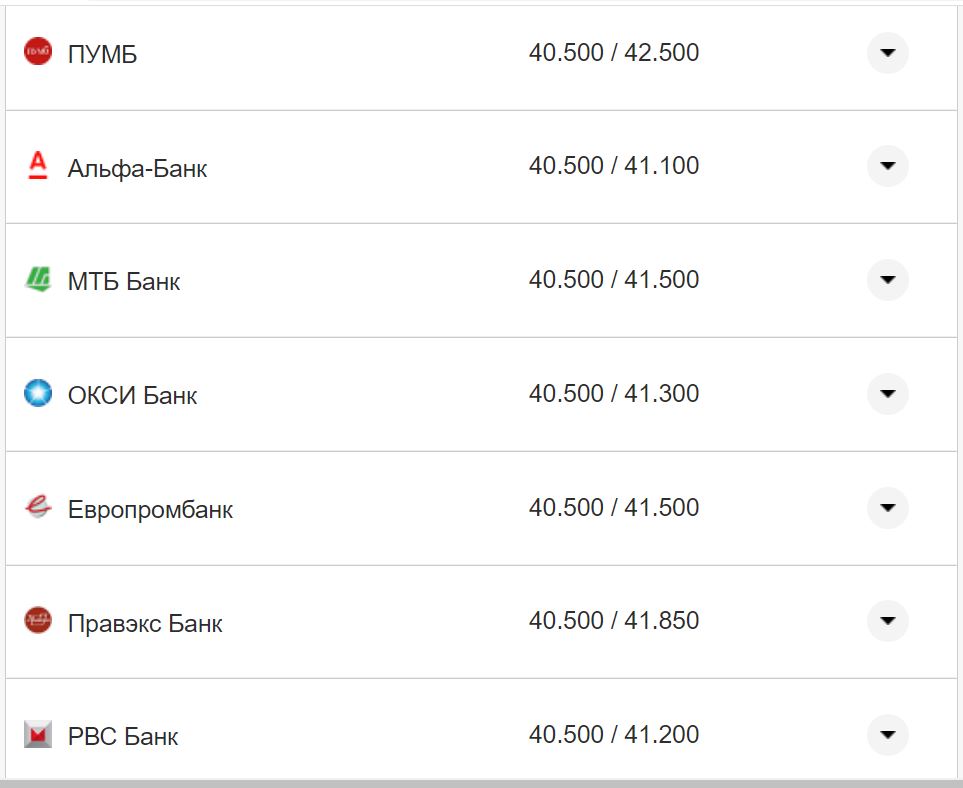Click the blue ОКСИ Банк logo
963x788 pixels.
coord(38,393)
